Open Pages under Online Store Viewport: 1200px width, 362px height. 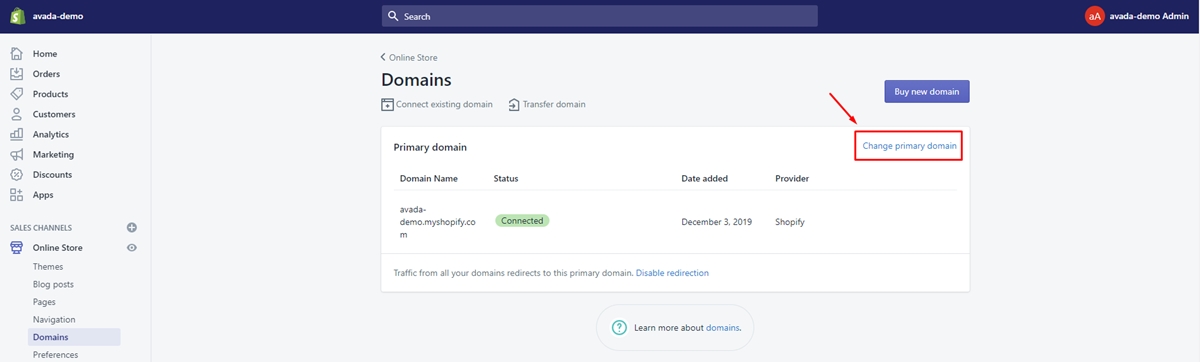coord(44,302)
